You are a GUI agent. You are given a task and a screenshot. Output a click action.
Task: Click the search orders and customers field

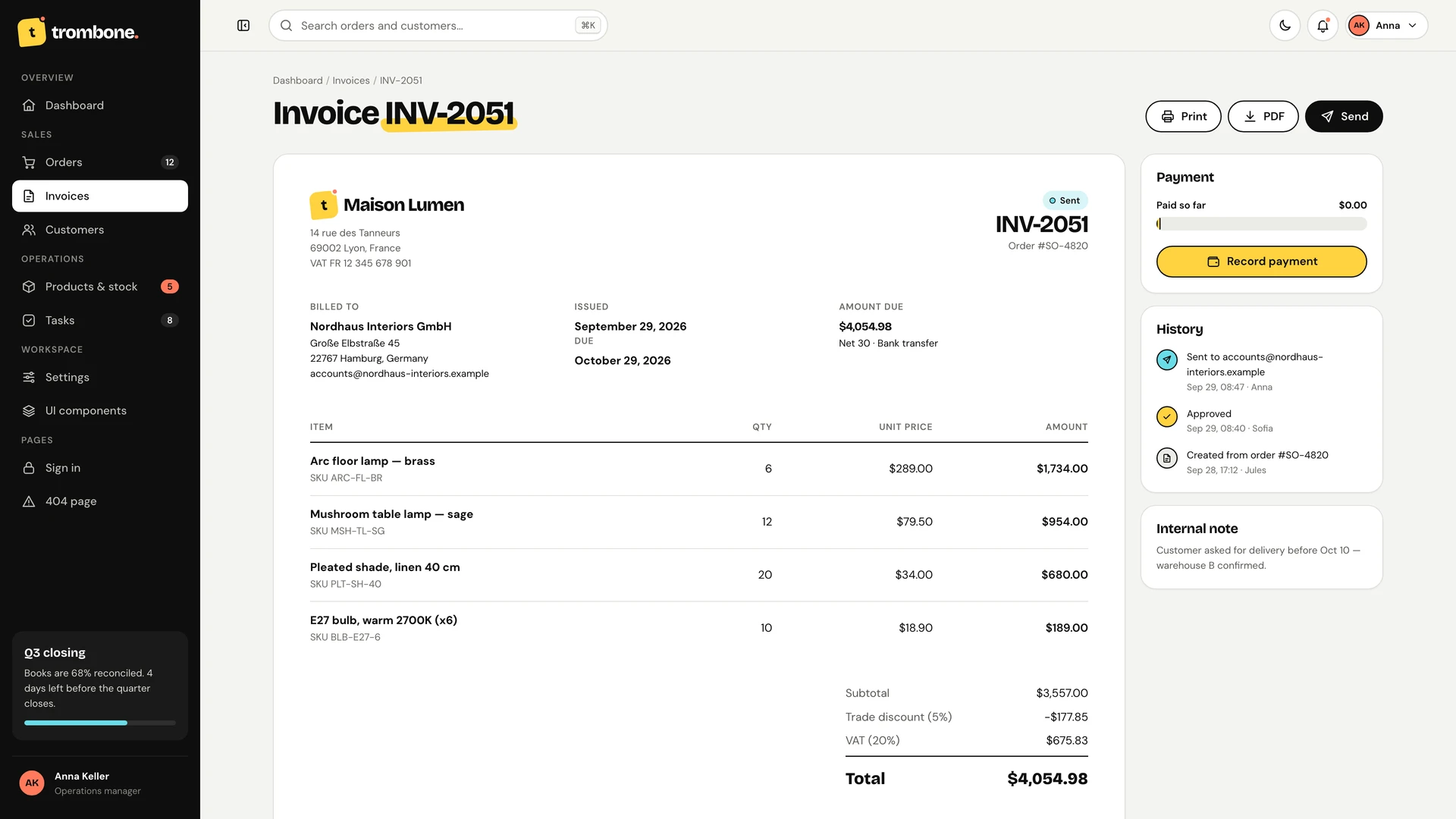tap(438, 26)
